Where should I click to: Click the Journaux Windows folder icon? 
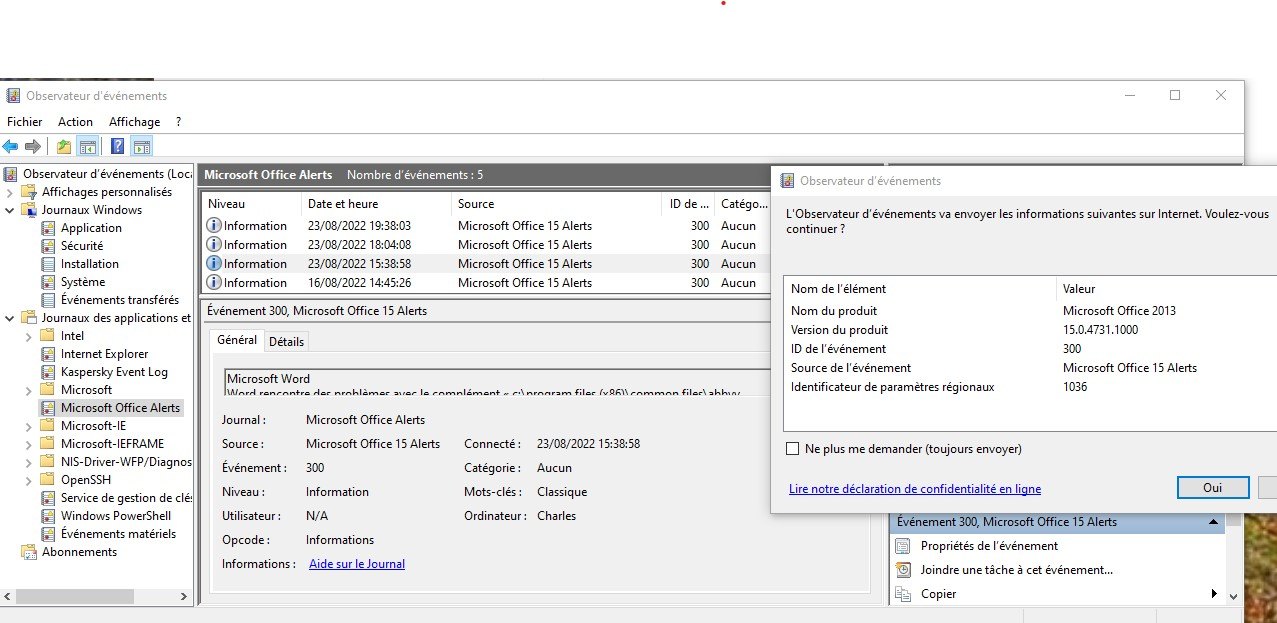pyautogui.click(x=29, y=210)
